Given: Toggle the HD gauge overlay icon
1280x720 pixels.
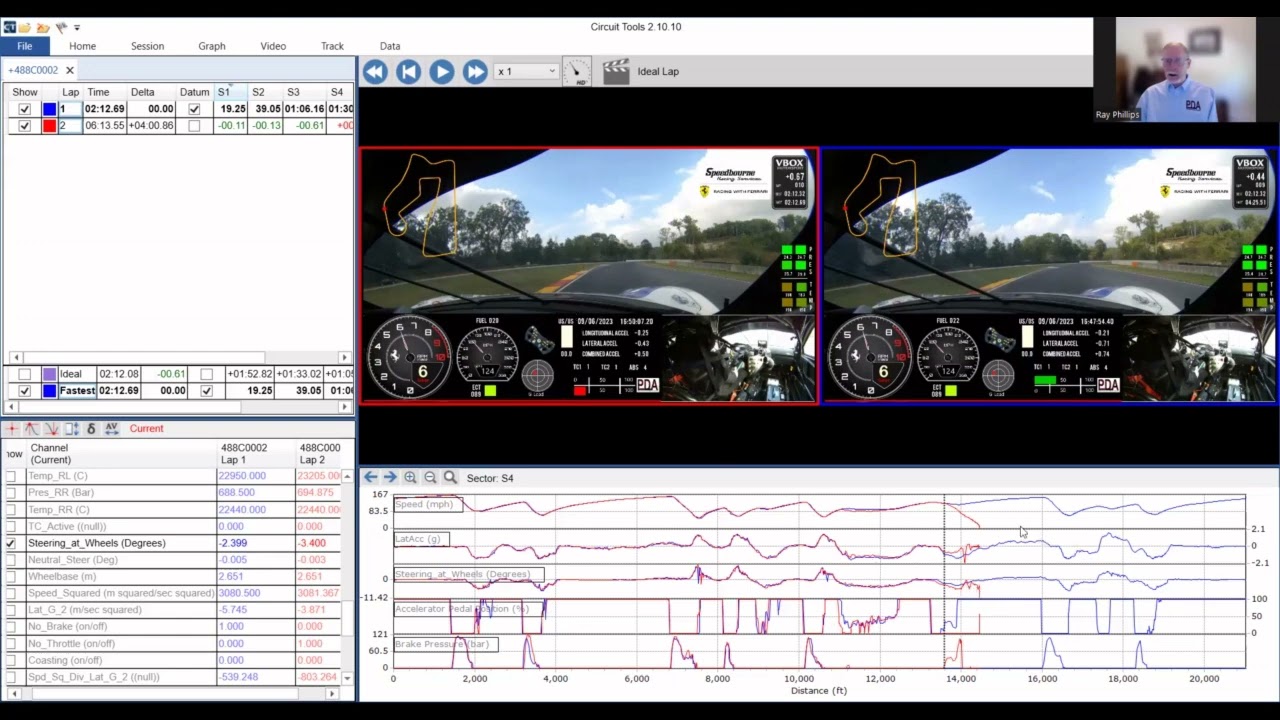Looking at the screenshot, I should (577, 71).
